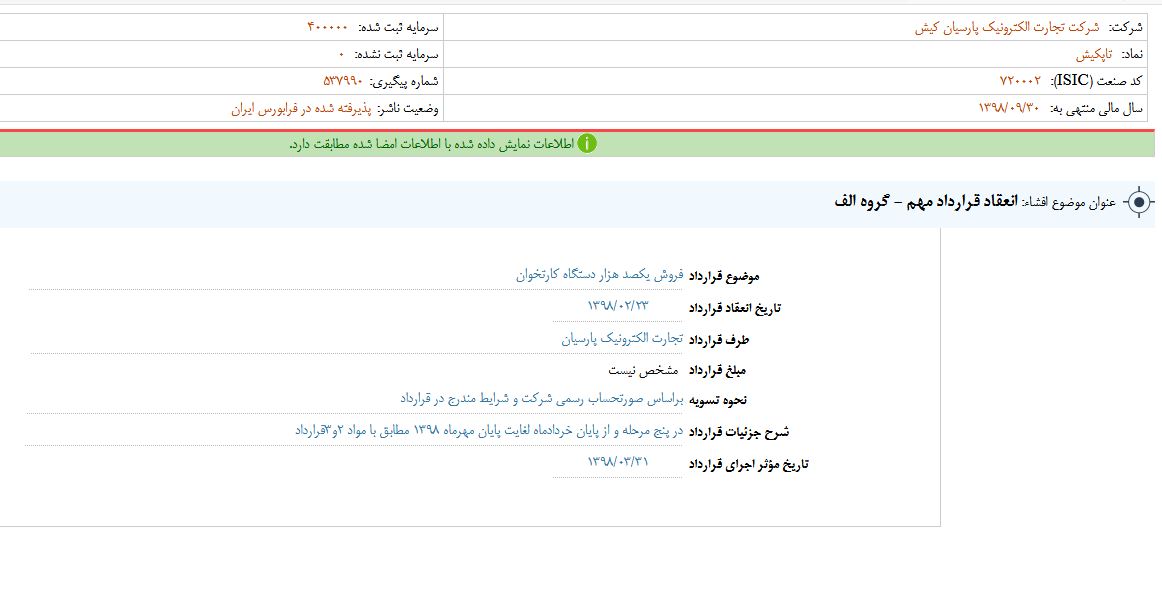Click the settlement method field text

541,399
